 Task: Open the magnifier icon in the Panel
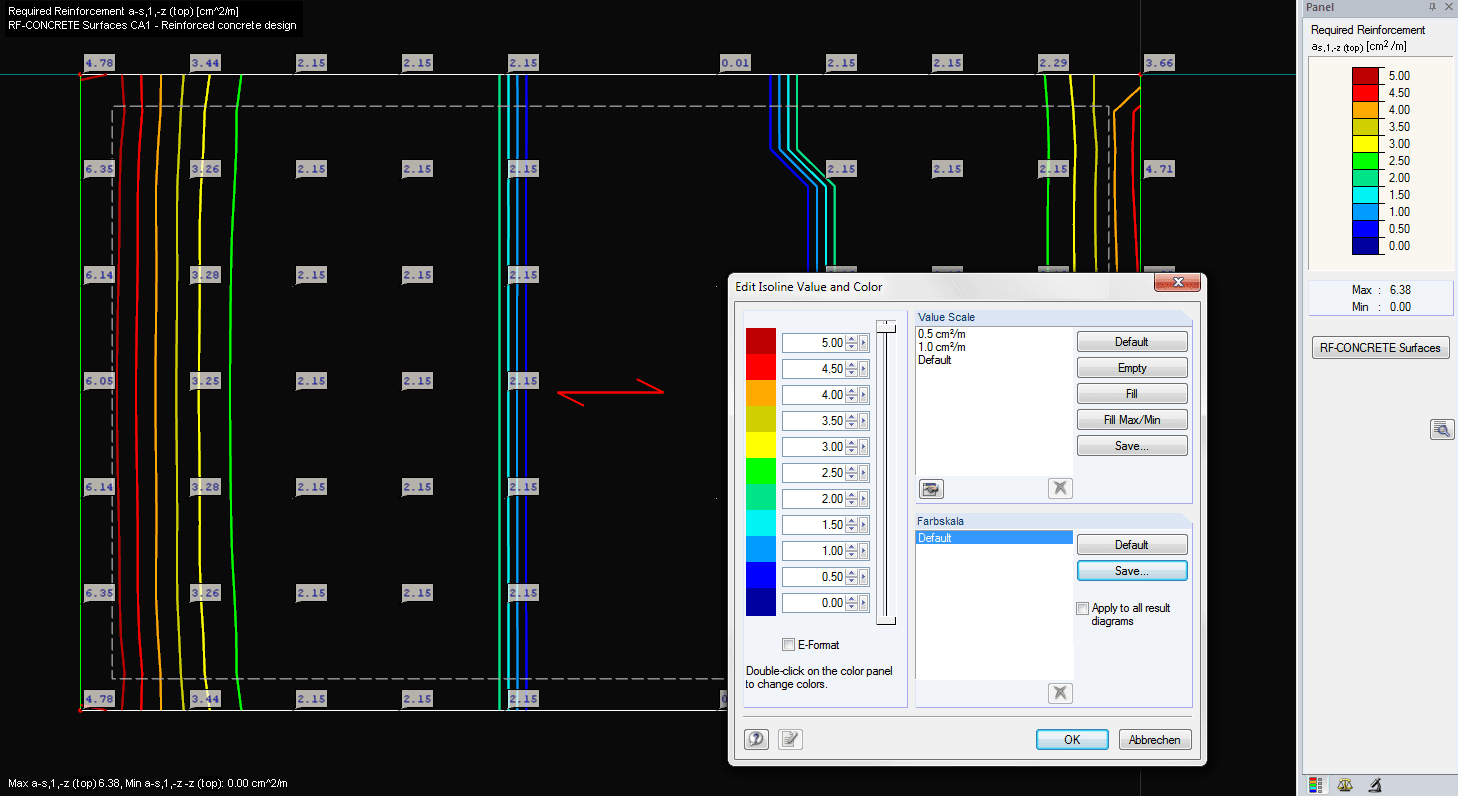[x=1442, y=430]
